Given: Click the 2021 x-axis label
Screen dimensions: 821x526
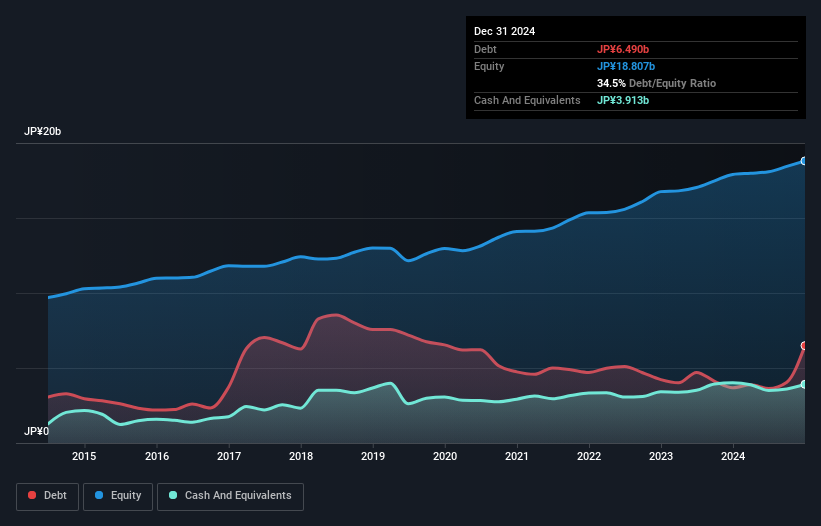Looking at the screenshot, I should coord(517,456).
